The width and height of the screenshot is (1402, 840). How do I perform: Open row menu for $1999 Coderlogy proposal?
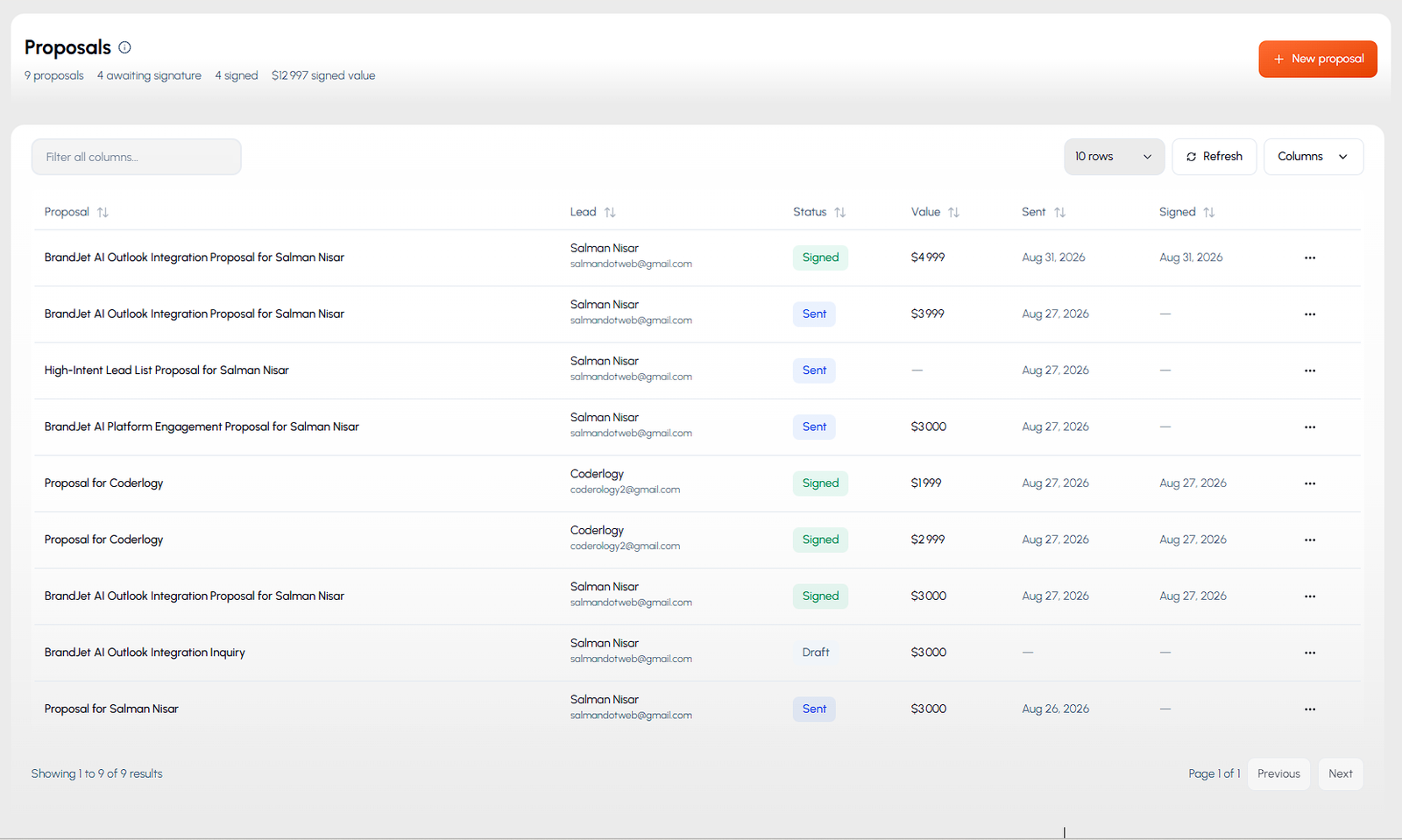click(1310, 484)
